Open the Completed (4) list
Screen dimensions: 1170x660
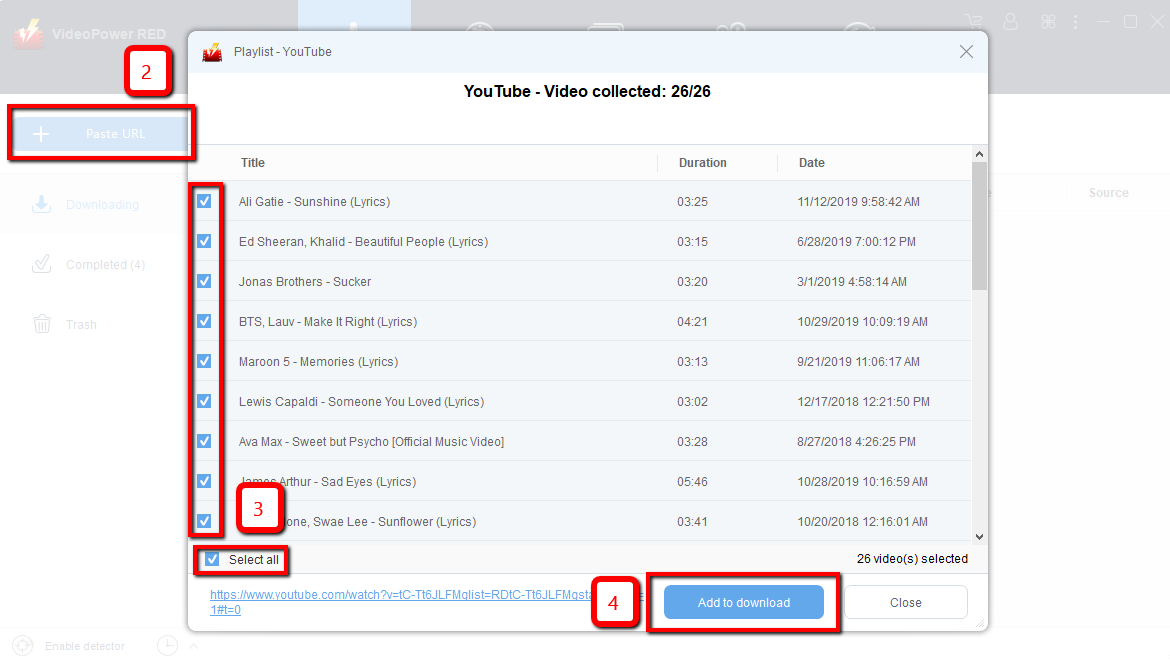point(105,265)
